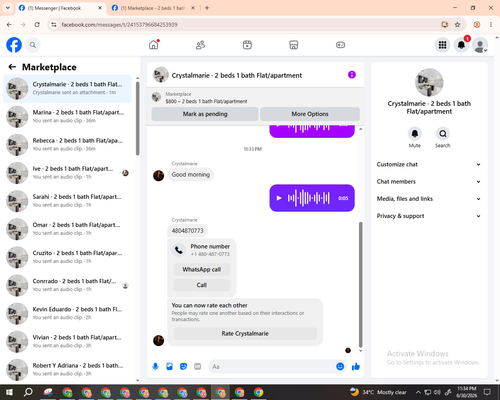500x400 pixels.
Task: Open Conrrado conversation
Action: (67, 285)
